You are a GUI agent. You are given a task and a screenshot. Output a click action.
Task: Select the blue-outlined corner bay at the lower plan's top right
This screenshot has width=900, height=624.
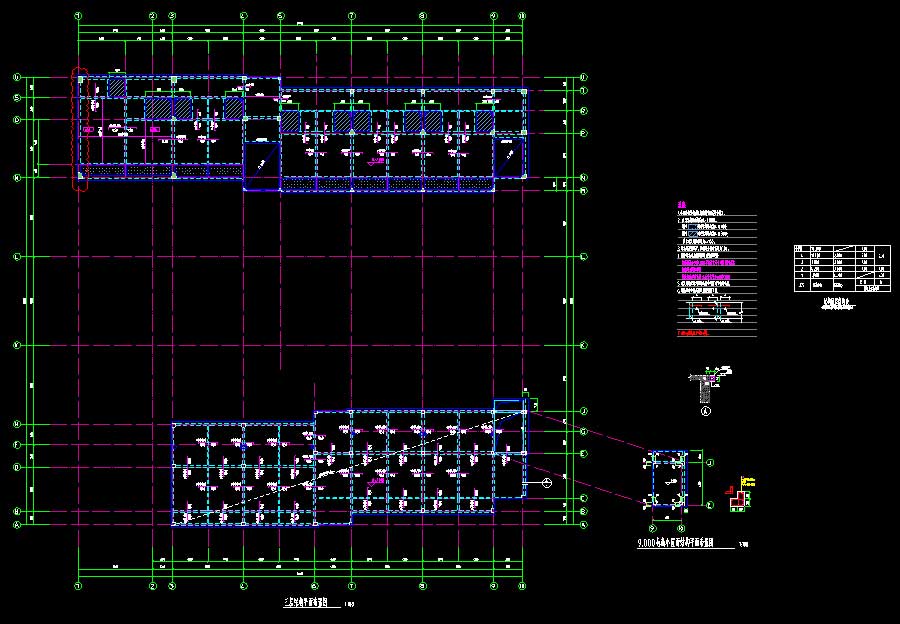[509, 428]
